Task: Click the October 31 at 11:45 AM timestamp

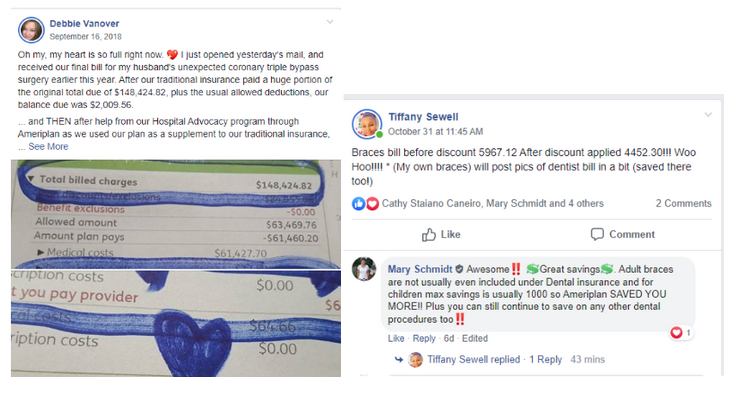Action: 435,131
